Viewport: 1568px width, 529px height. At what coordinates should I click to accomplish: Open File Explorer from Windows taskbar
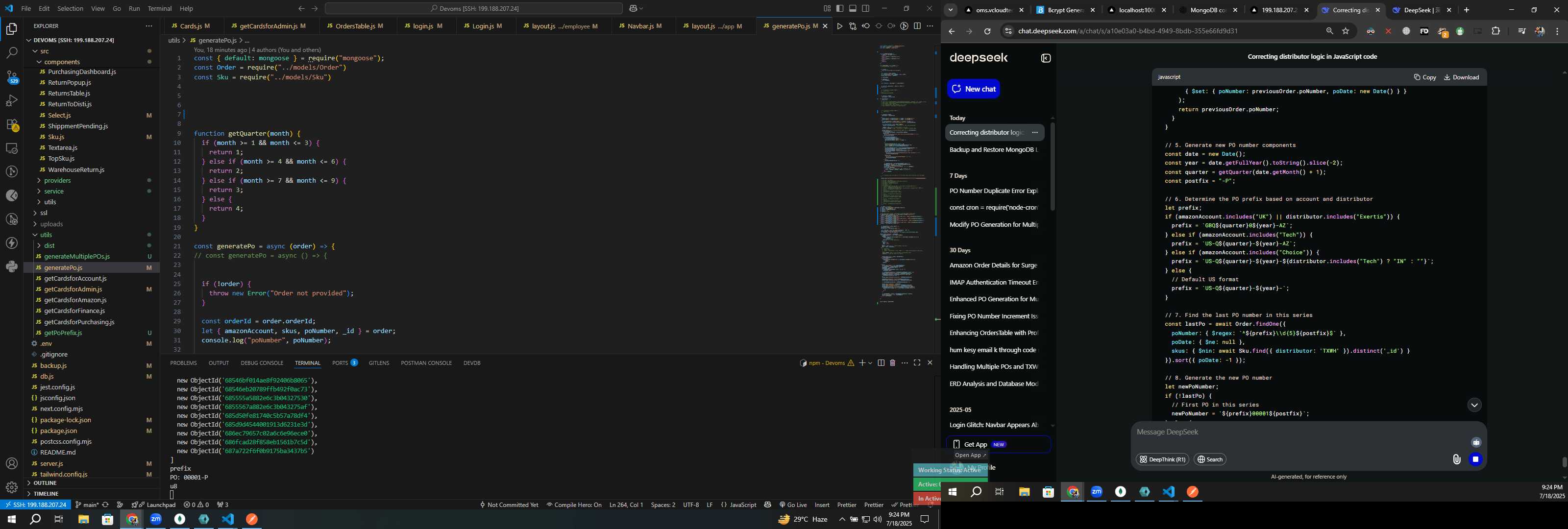[x=83, y=520]
